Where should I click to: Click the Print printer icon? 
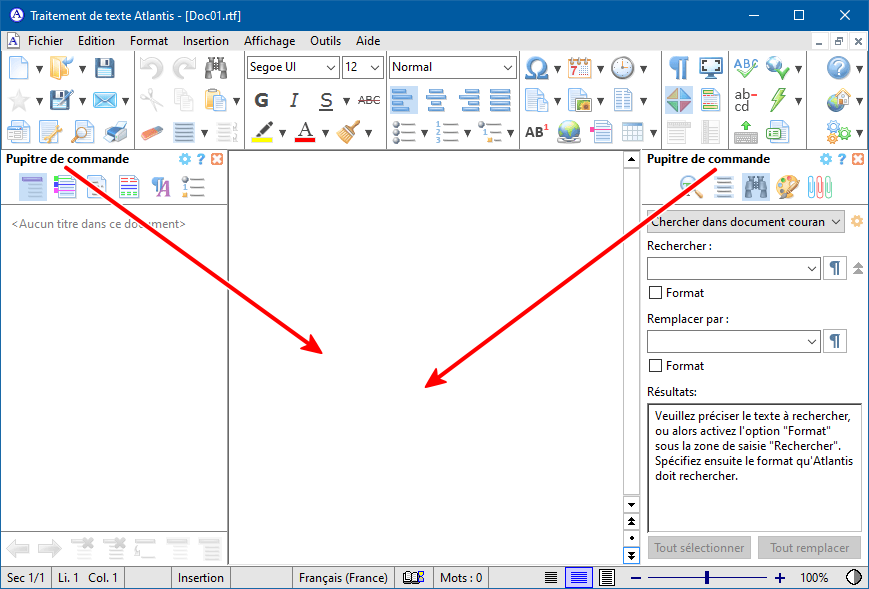116,132
